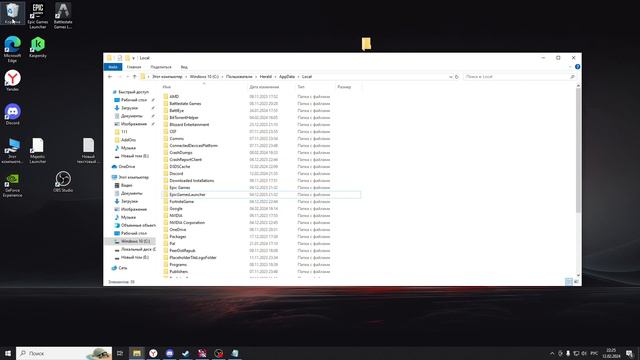Open the Файл tab in Explorer
640x360 pixels.
(113, 67)
